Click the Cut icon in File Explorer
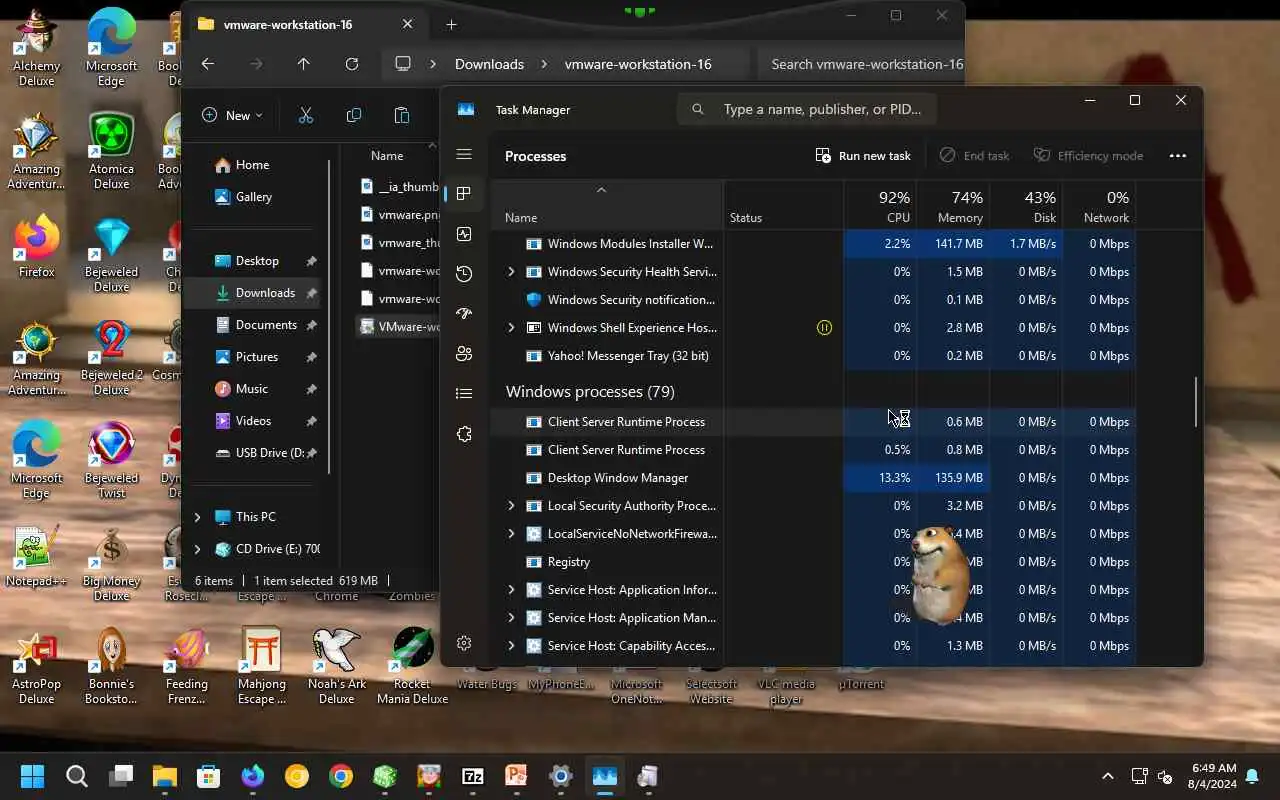This screenshot has width=1280, height=800. [306, 115]
